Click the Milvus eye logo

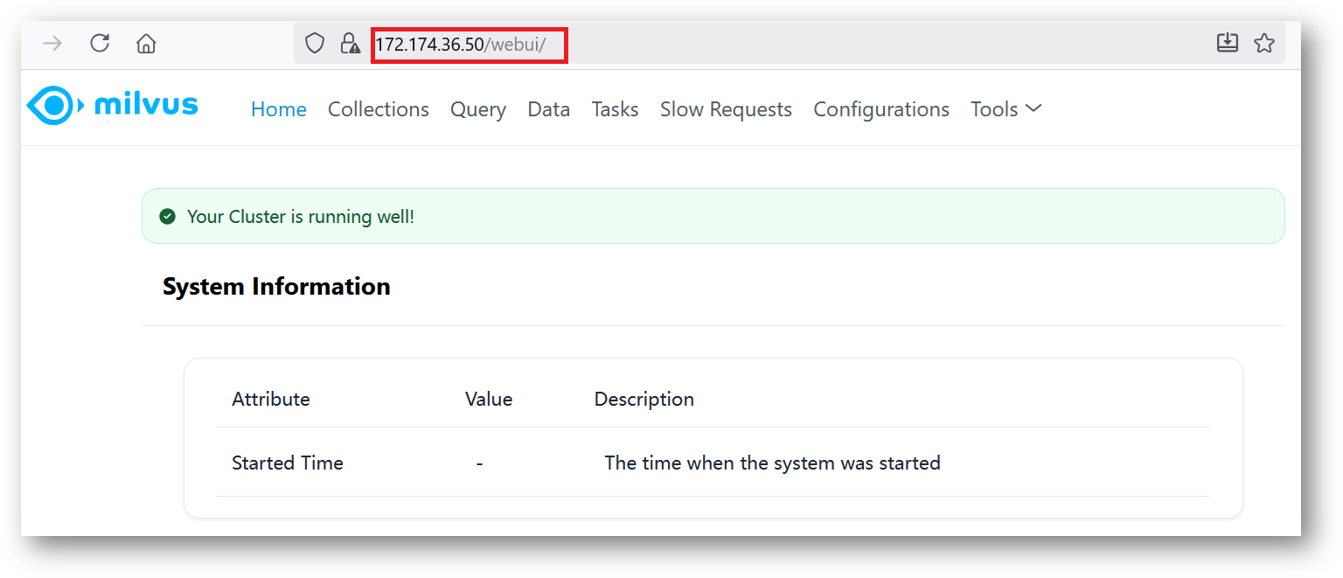tap(51, 104)
